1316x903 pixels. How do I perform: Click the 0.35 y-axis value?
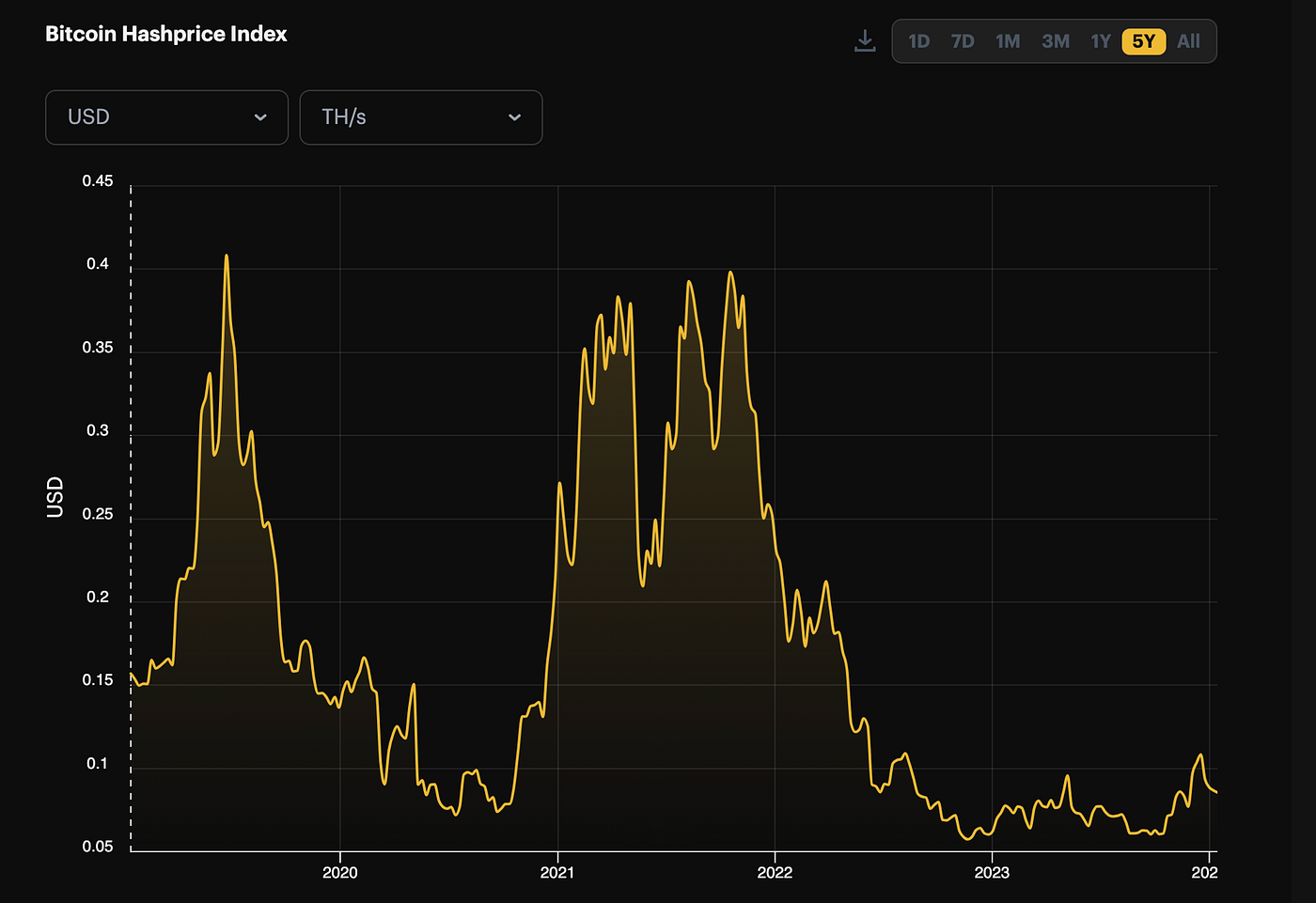tap(98, 348)
